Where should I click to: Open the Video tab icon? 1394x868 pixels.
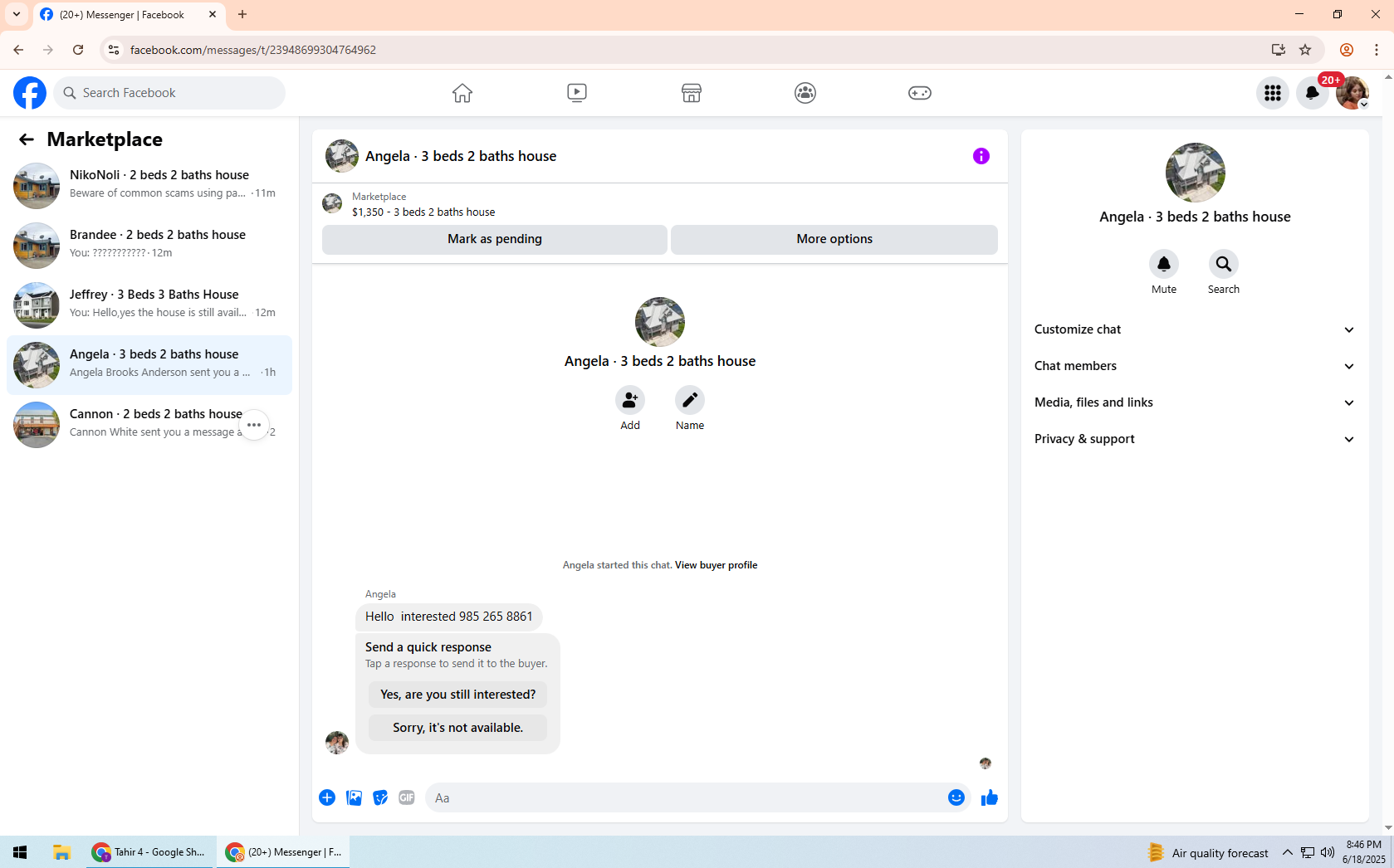[x=577, y=93]
